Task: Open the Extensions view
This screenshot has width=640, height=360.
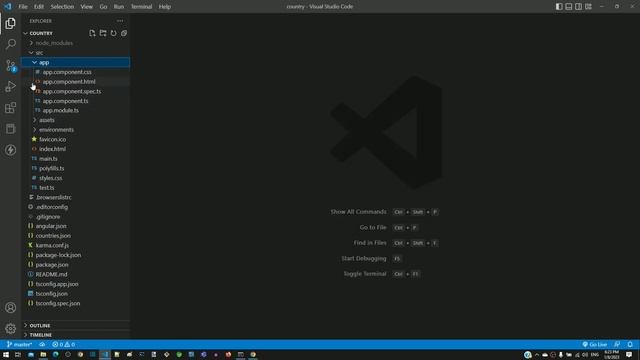Action: [11, 108]
